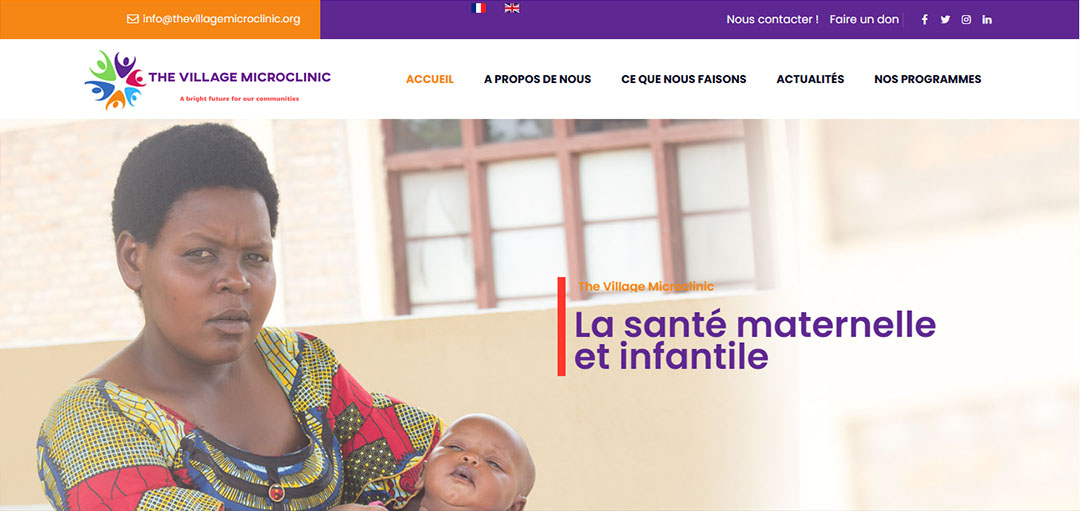The height and width of the screenshot is (511, 1080).
Task: Click orange The Village Microclinic slider subtitle
Action: coord(646,286)
